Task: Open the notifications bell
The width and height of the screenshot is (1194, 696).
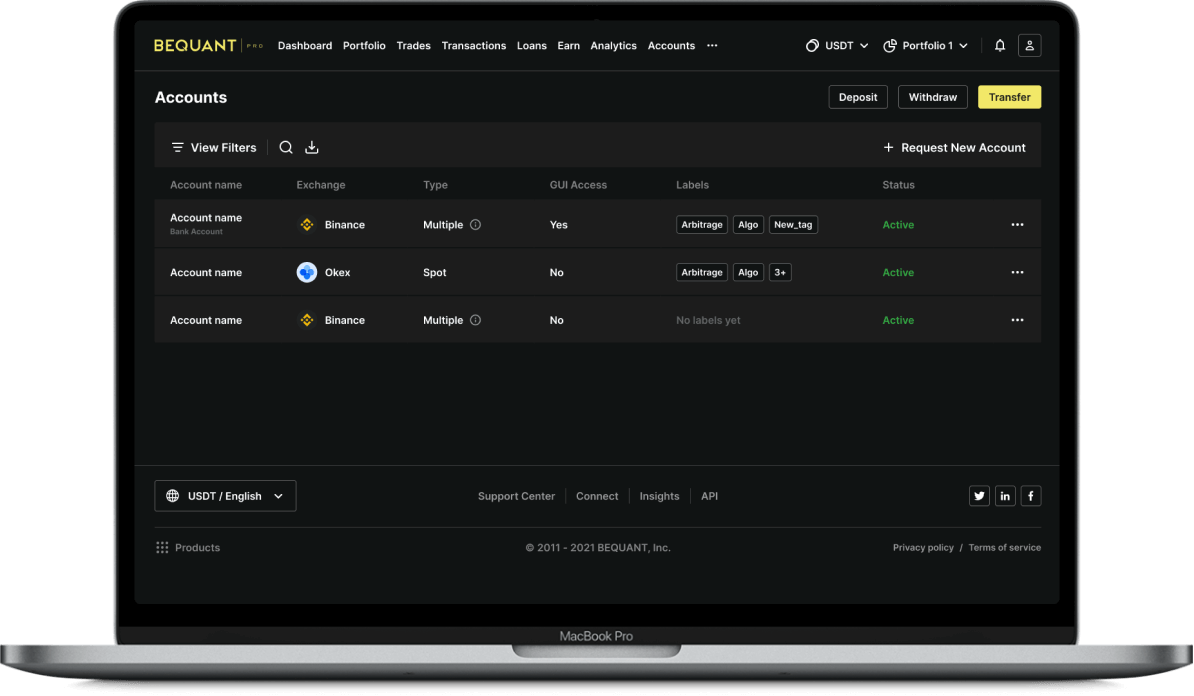Action: tap(1000, 46)
